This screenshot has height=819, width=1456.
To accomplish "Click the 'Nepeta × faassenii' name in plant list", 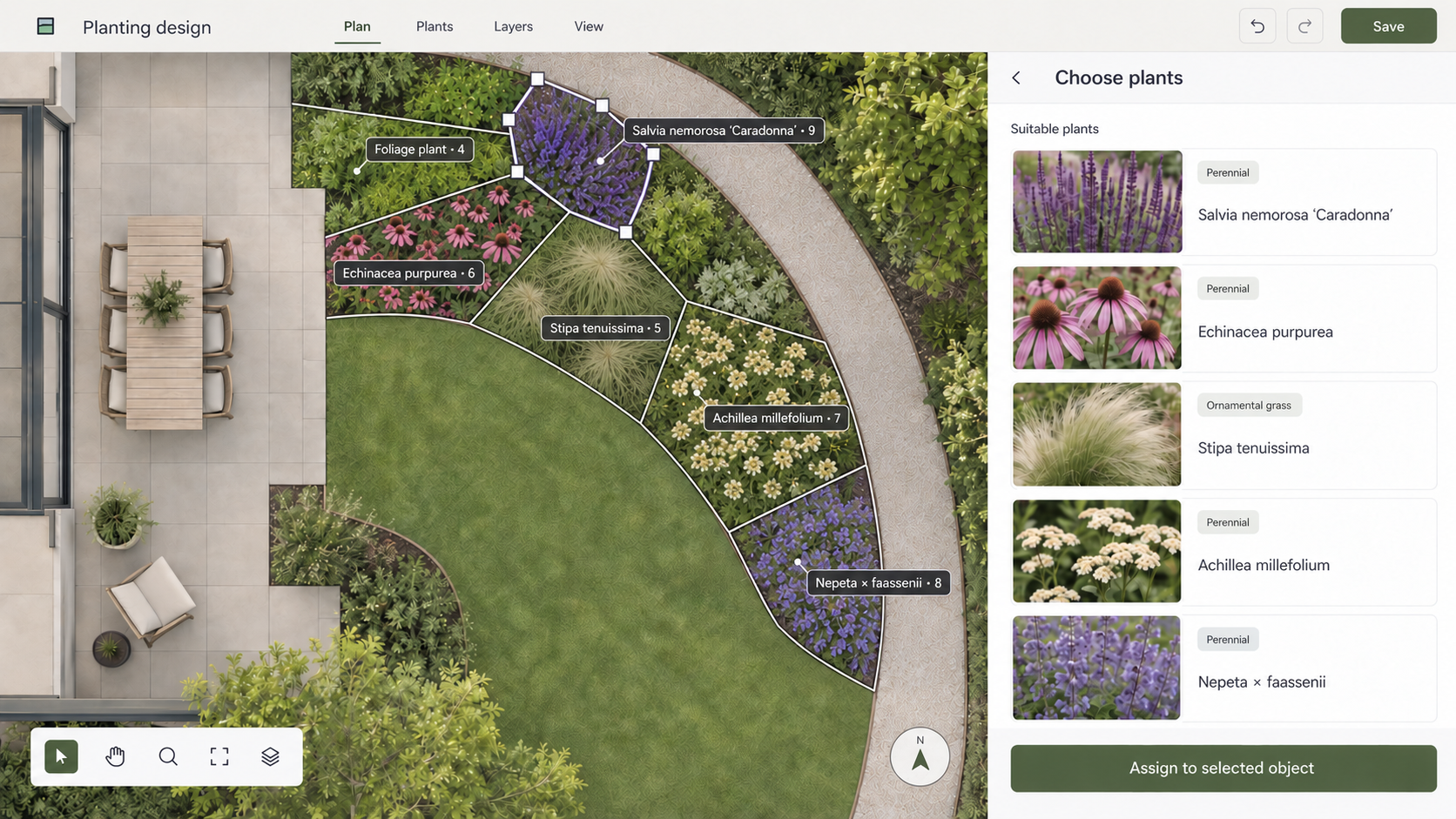I will pos(1262,682).
